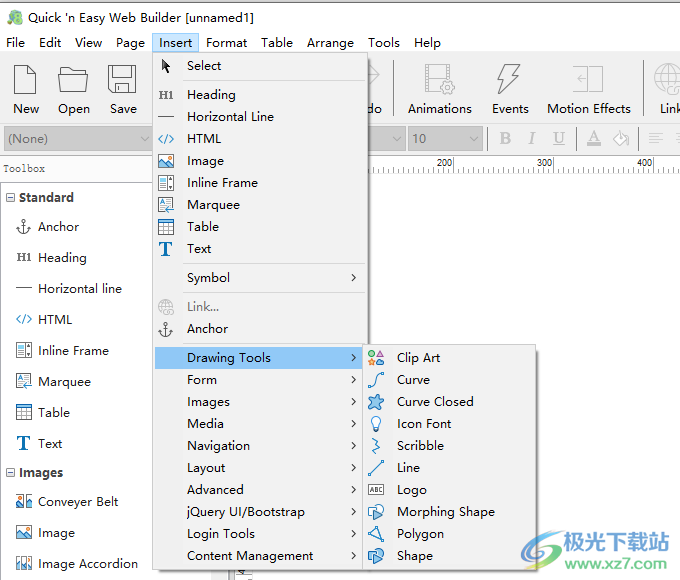Open the Drawing Tools submenu
The width and height of the screenshot is (680, 580).
[260, 357]
